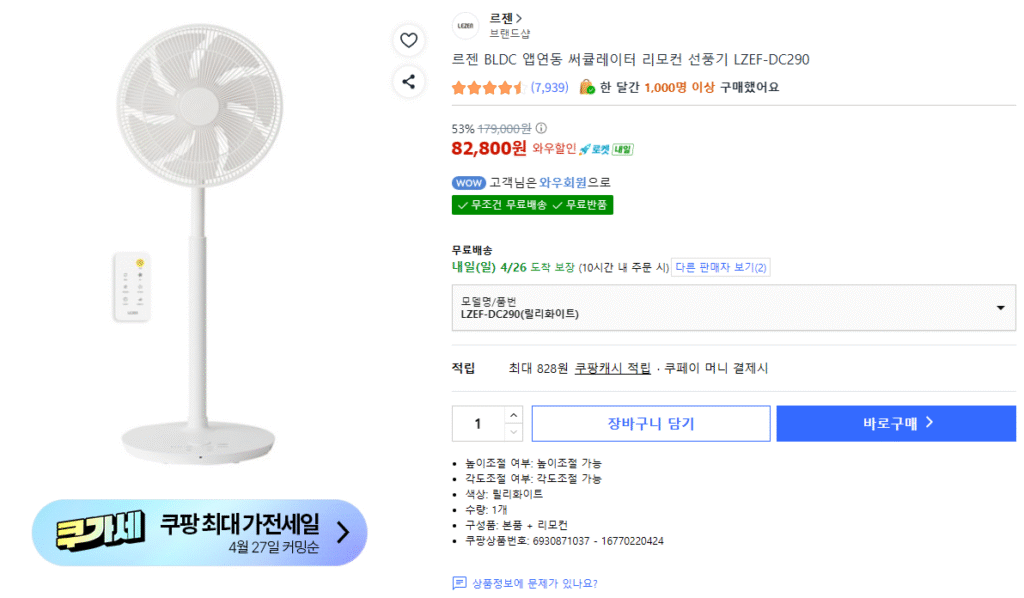The image size is (1024, 598).
Task: Click the blue 바로구매 purchase button
Action: tap(895, 423)
